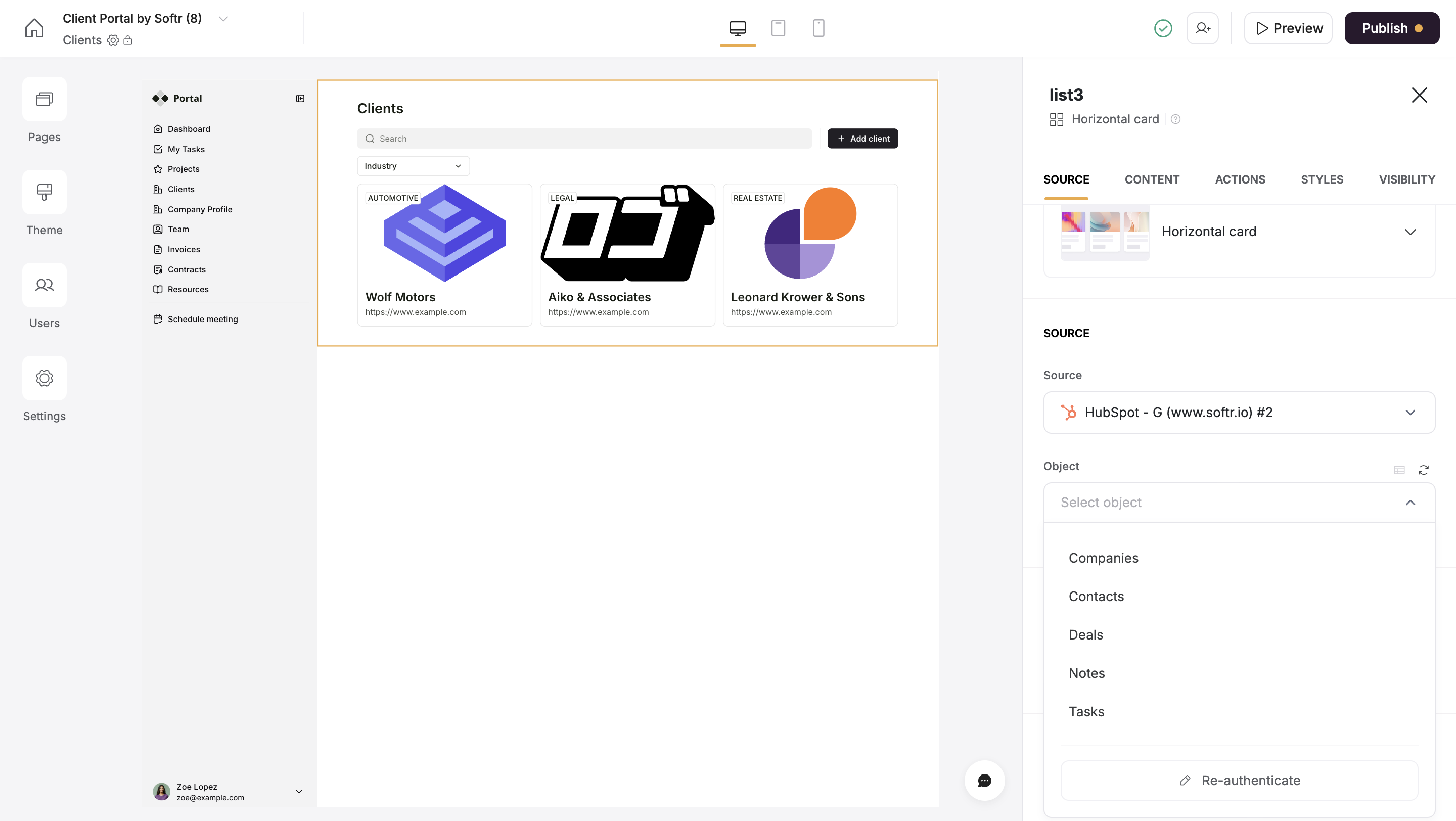This screenshot has width=1456, height=821.
Task: Click the saved status checkmark indicator
Action: 1163,28
